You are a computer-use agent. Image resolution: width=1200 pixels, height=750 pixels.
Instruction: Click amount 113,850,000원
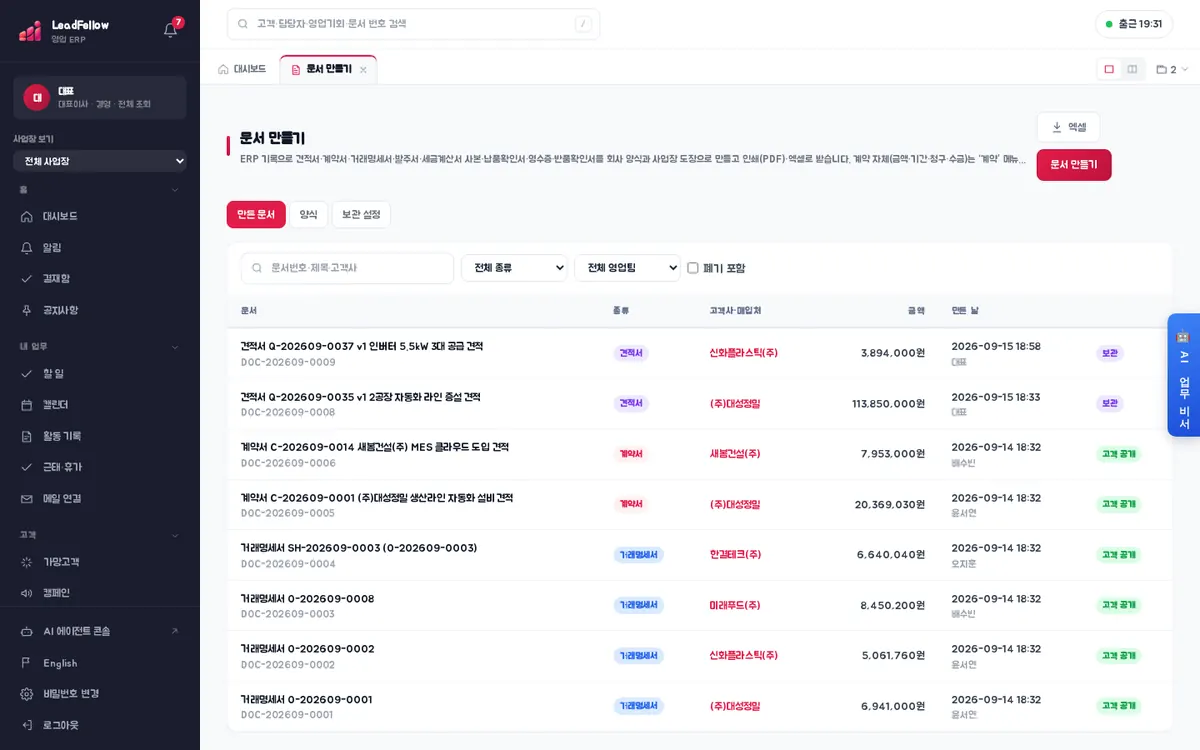tap(888, 404)
